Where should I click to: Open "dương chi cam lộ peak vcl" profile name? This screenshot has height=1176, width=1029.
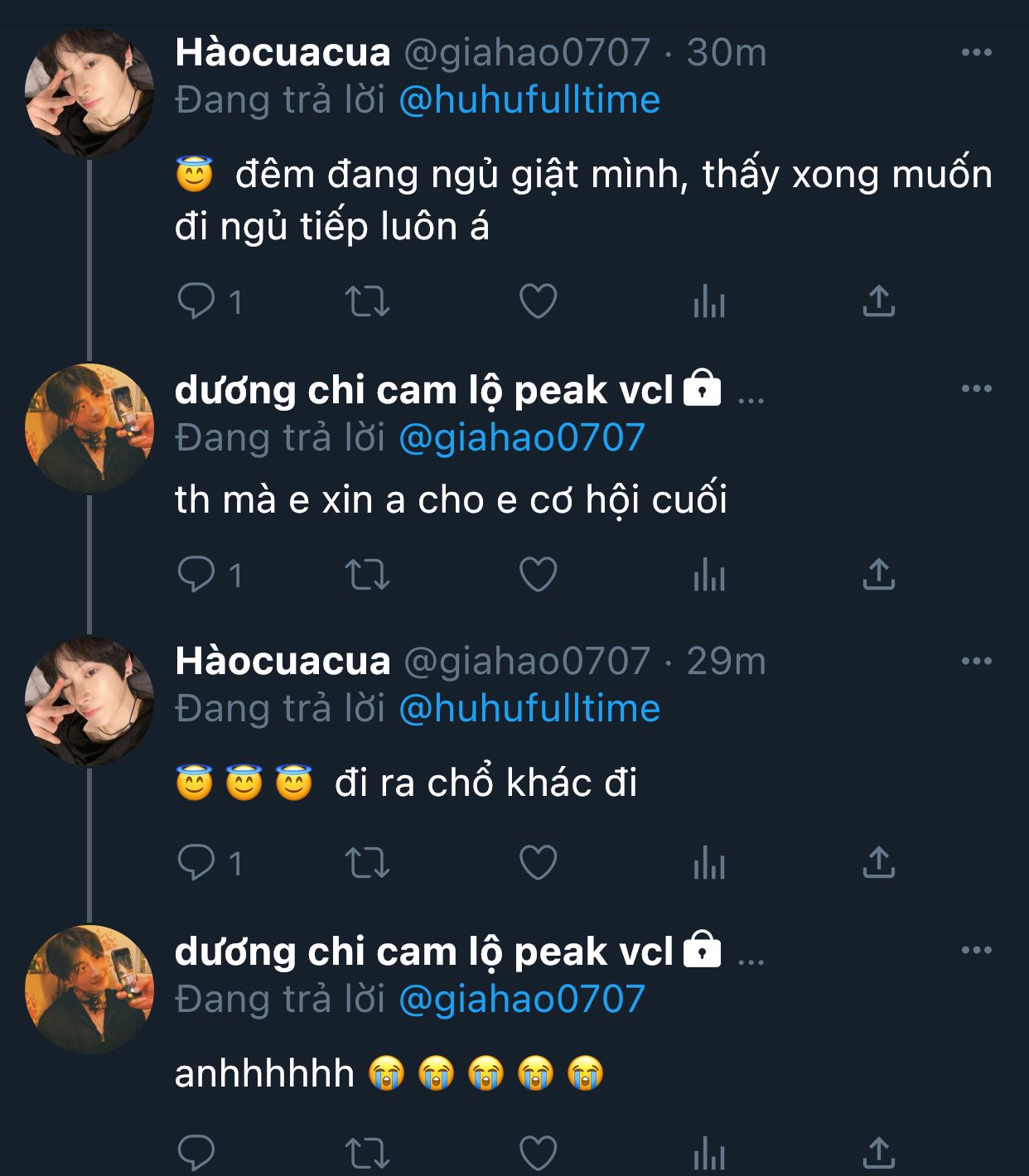tap(423, 390)
